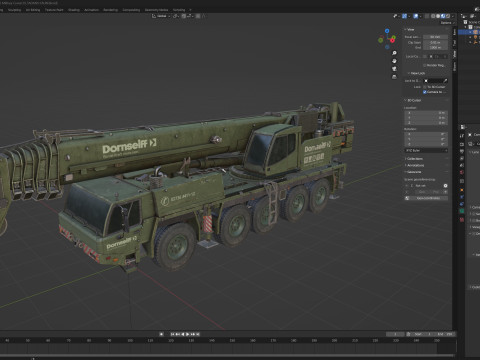Jump to the timeline start frame
This screenshot has width=480, height=360.
pyautogui.click(x=172, y=334)
